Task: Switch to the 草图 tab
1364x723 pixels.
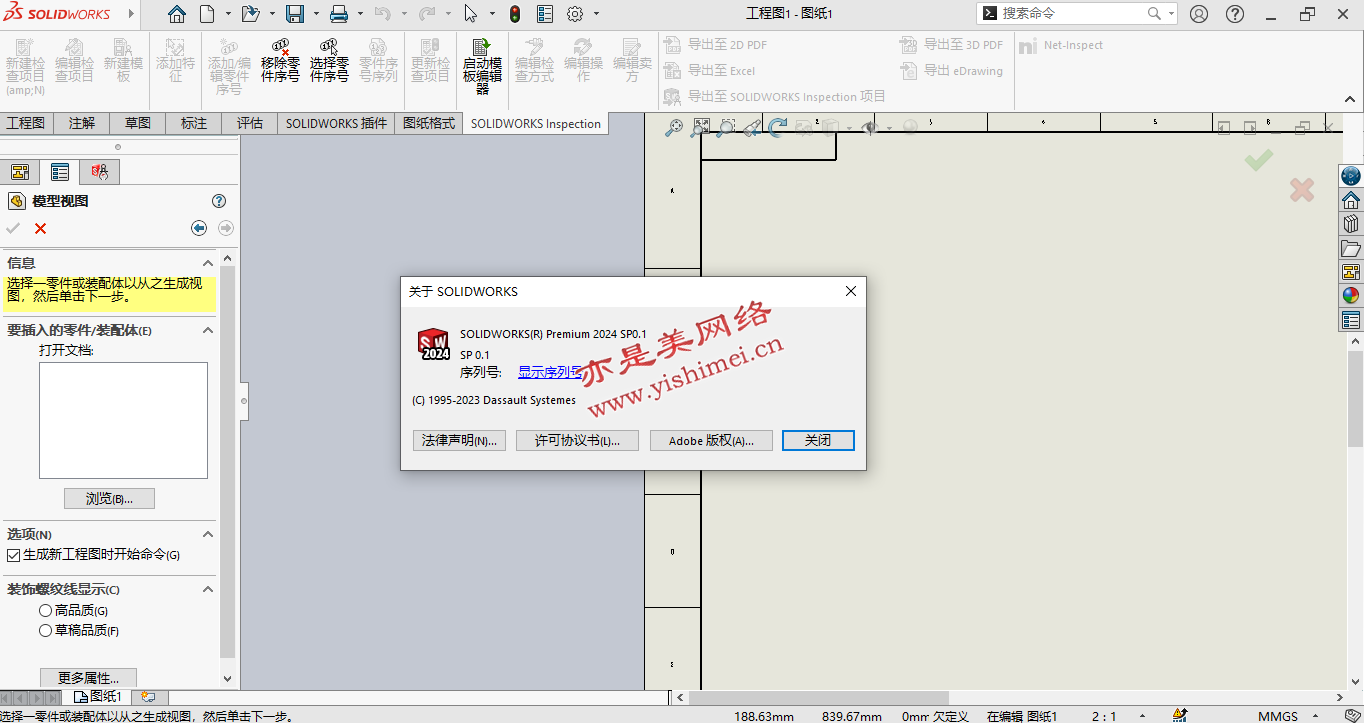Action: tap(138, 123)
